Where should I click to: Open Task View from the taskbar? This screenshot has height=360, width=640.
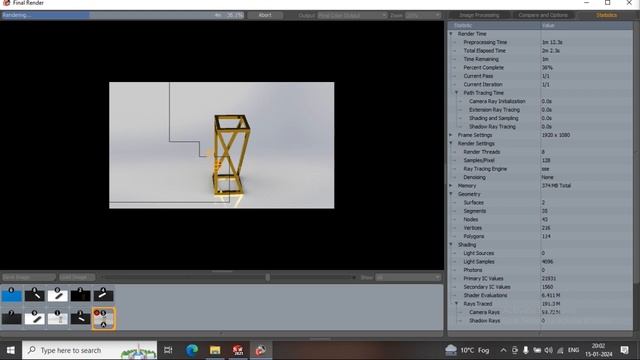click(x=168, y=350)
